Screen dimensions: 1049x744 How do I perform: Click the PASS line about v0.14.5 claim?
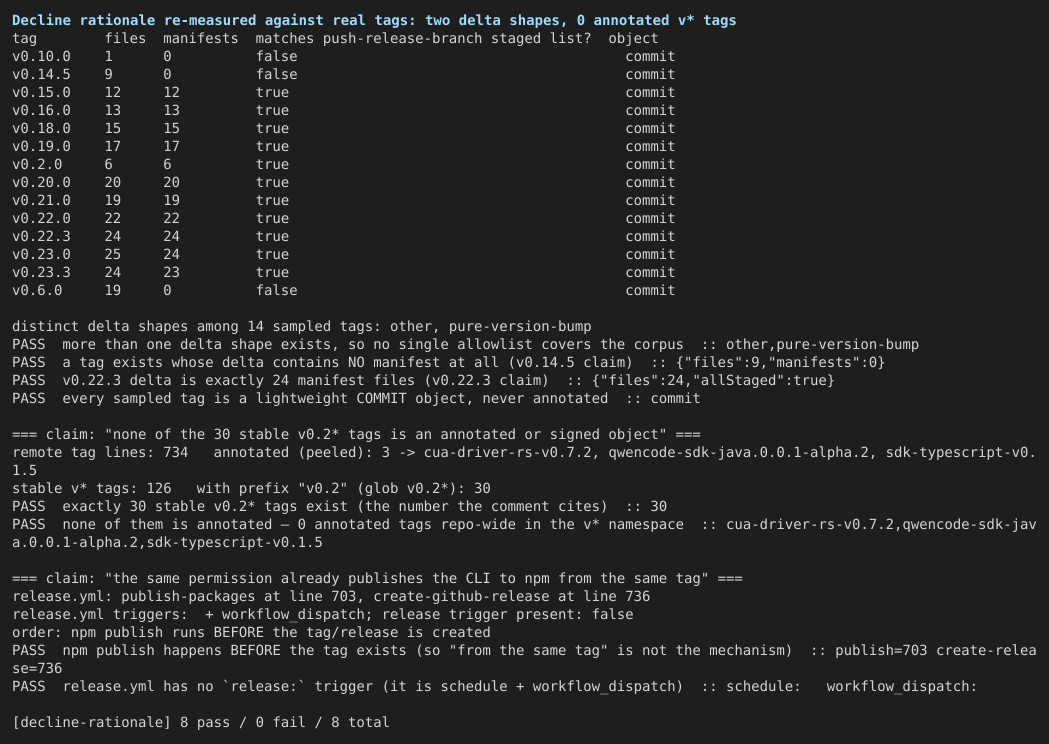[x=448, y=363]
